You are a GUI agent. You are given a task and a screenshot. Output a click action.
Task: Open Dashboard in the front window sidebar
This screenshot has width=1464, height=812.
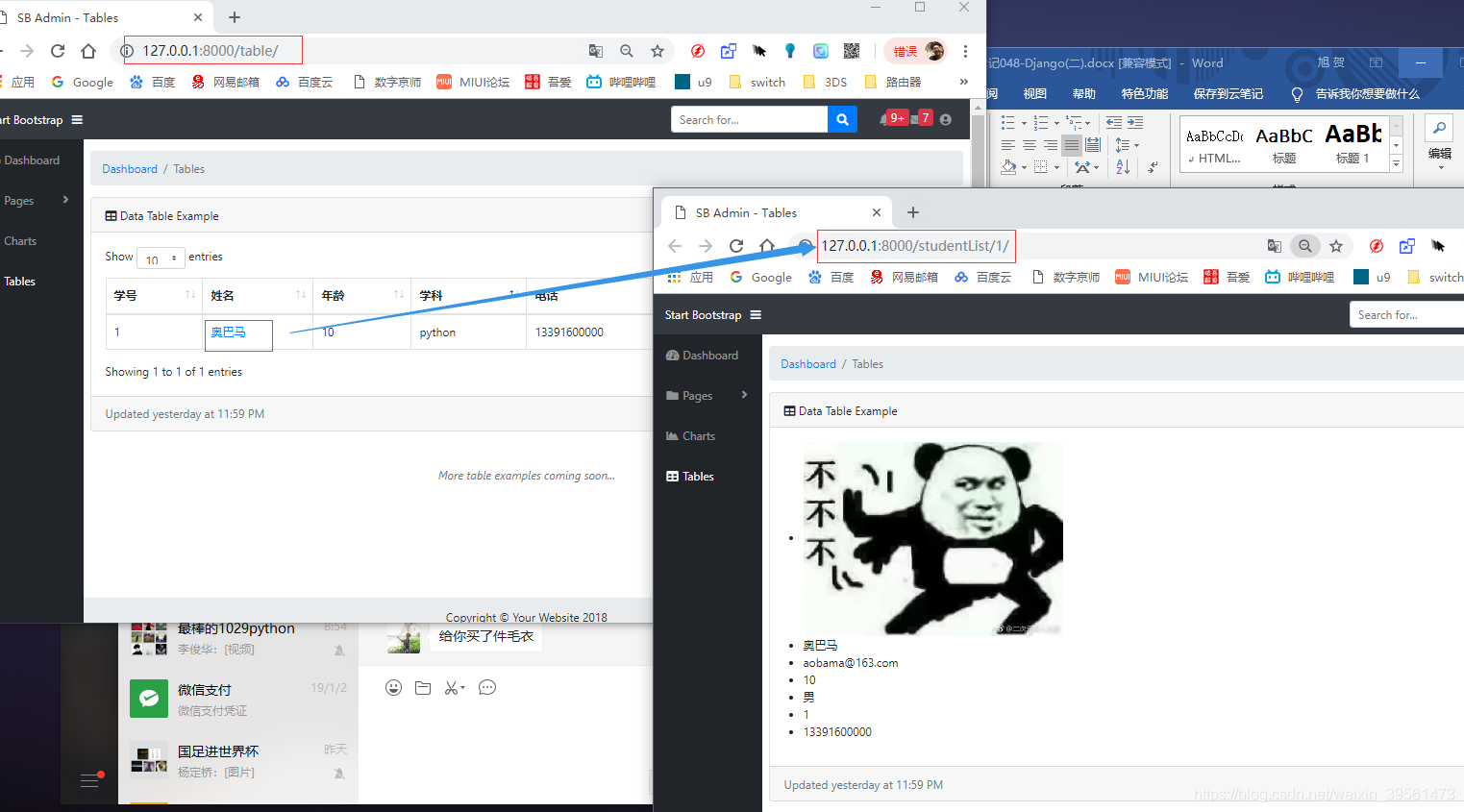tap(702, 356)
